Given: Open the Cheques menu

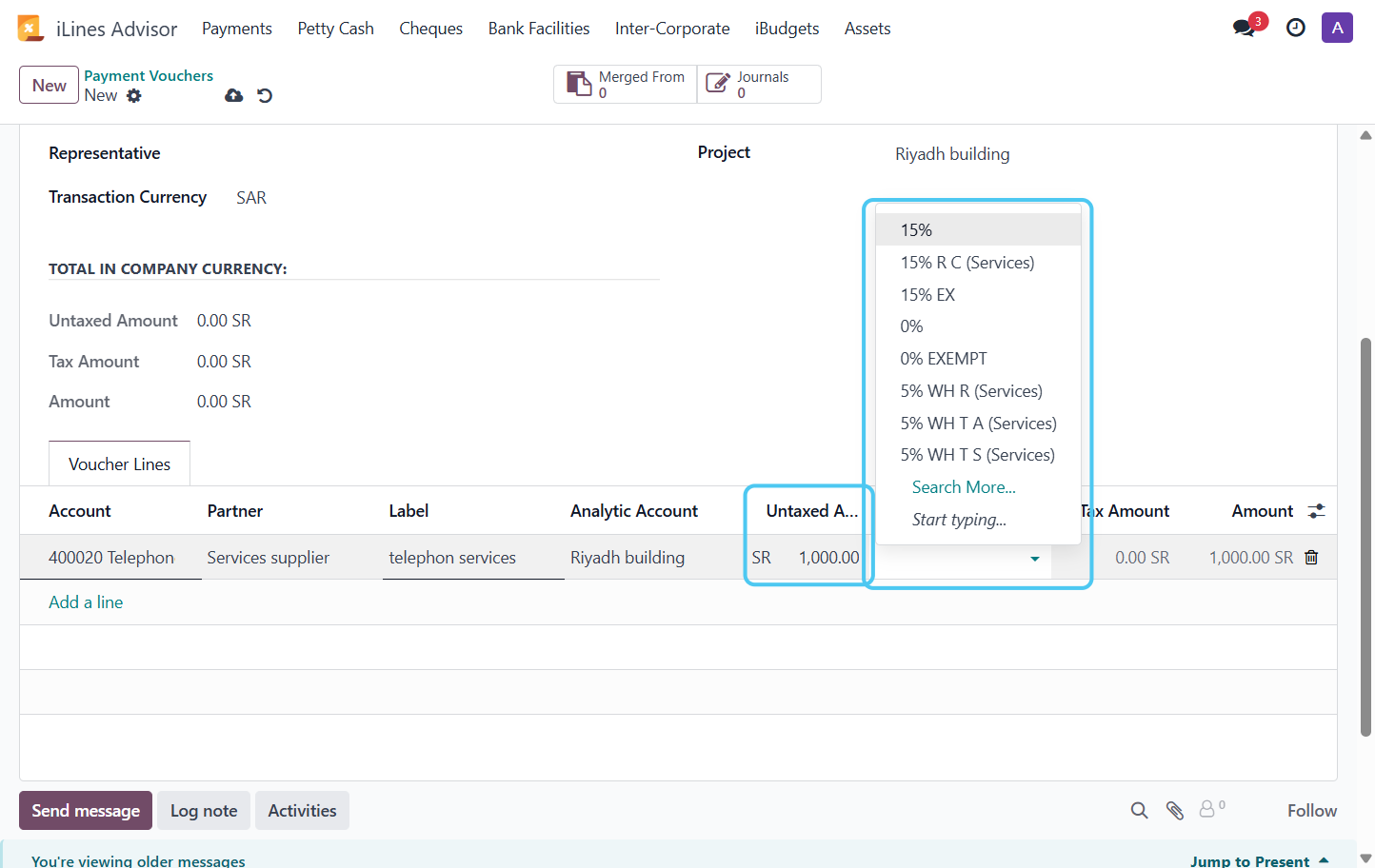Looking at the screenshot, I should click(430, 29).
